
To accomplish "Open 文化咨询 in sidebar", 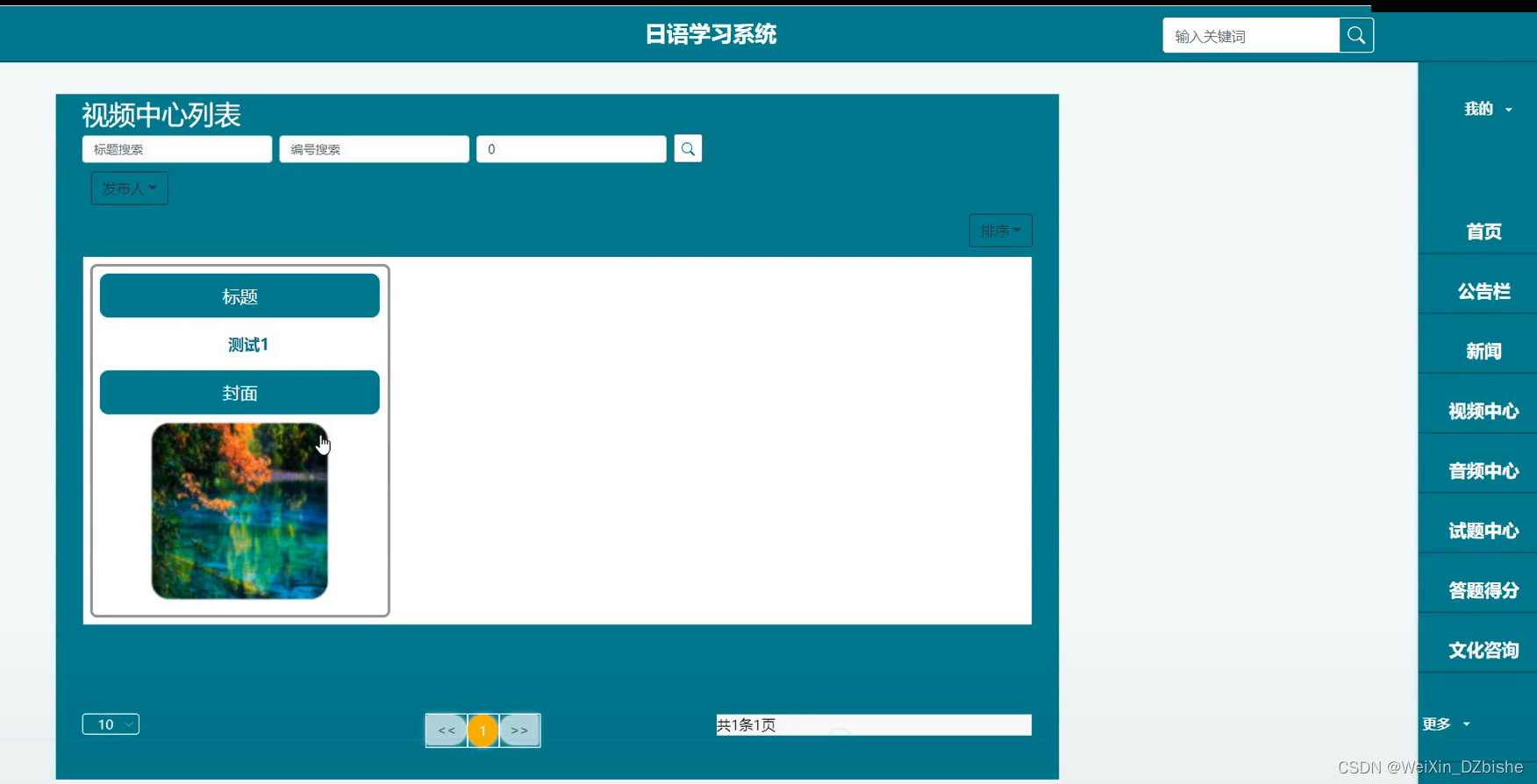I will (x=1483, y=650).
